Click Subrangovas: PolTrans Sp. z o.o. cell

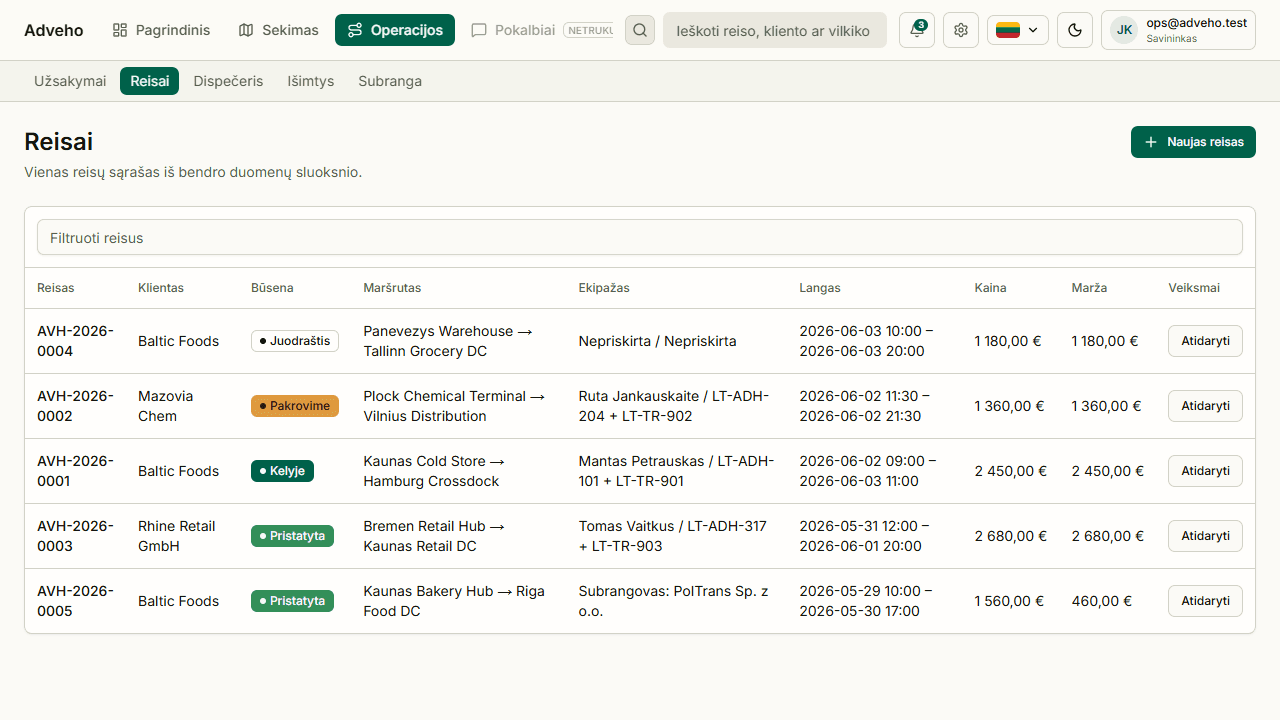pyautogui.click(x=673, y=601)
